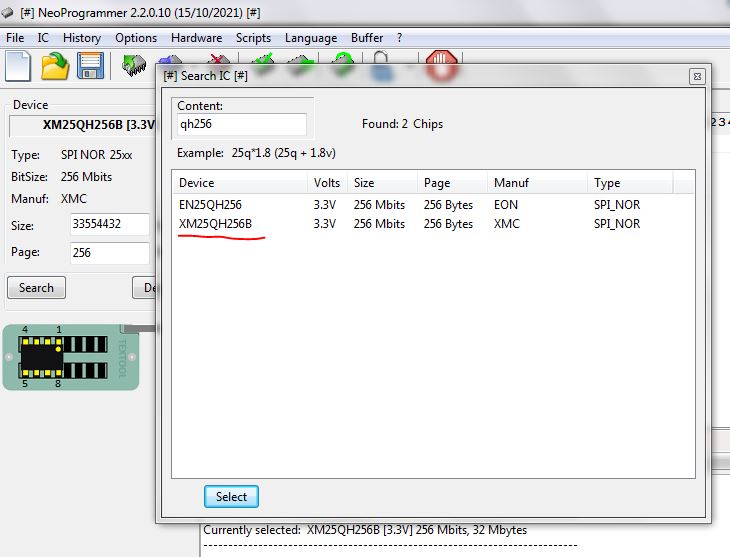The height and width of the screenshot is (557, 730).
Task: Click the Search button in the Device panel
Action: [36, 288]
